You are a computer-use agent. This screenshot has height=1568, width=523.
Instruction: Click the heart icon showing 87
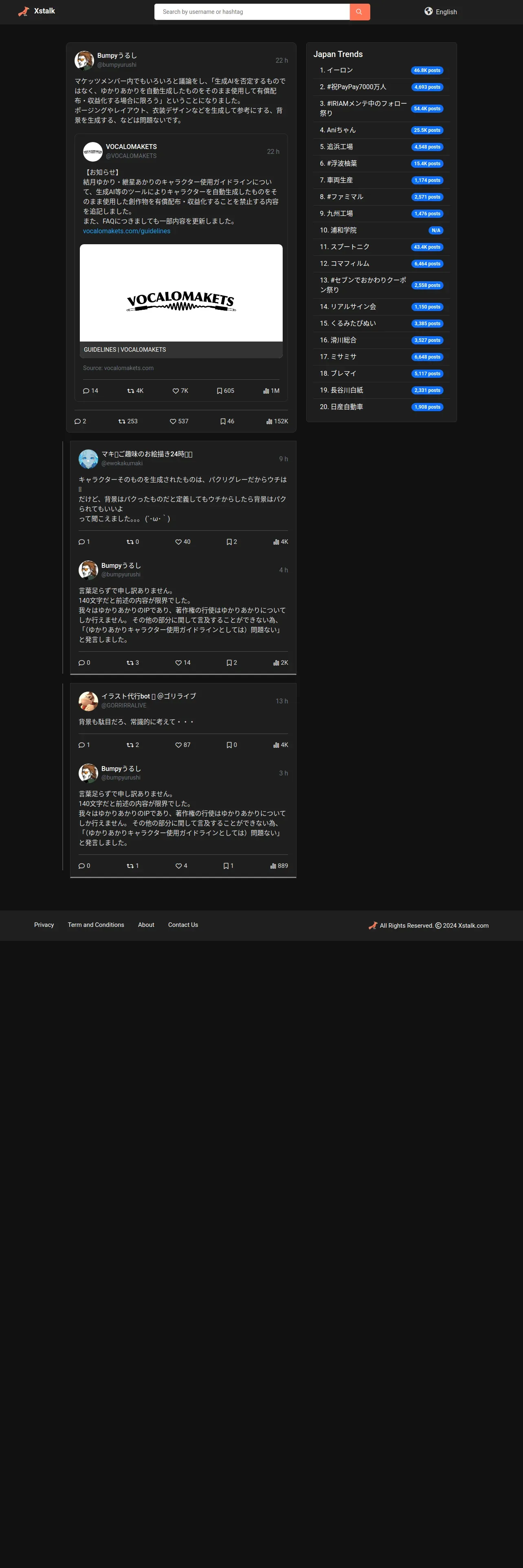coord(178,745)
